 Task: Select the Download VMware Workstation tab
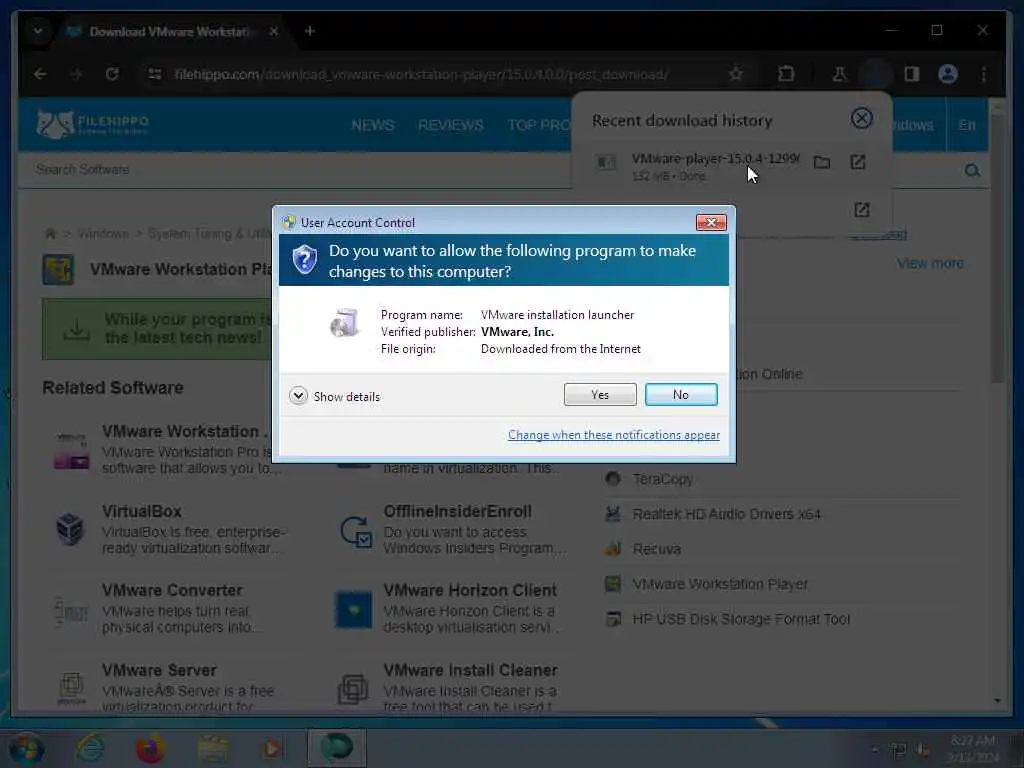tap(170, 31)
